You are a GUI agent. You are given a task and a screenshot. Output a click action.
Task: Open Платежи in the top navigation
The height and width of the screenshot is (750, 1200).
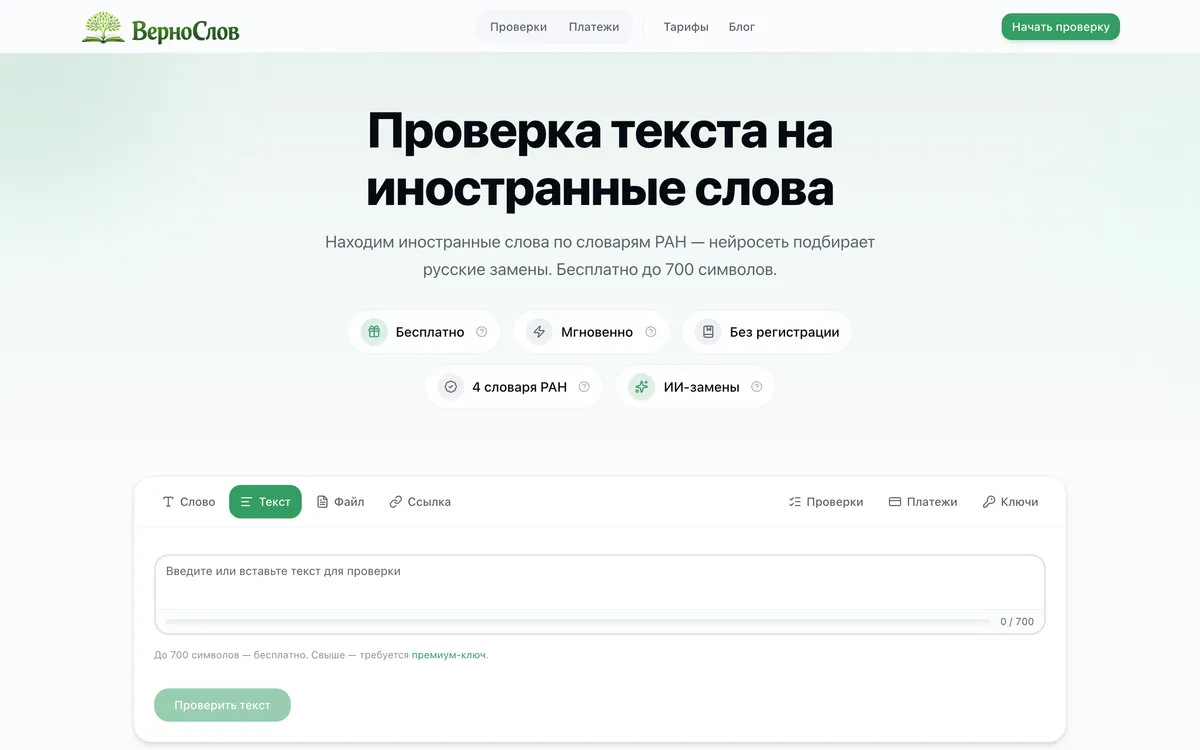coord(594,27)
